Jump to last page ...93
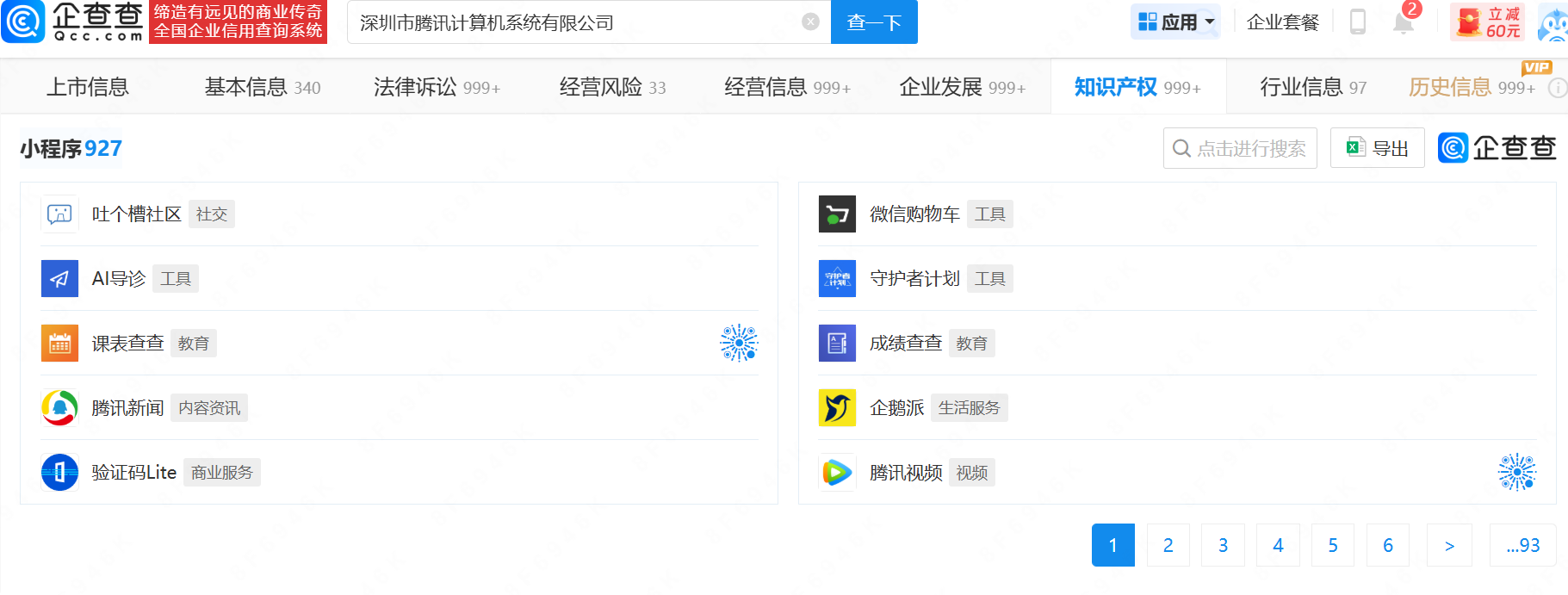The height and width of the screenshot is (595, 1568). [x=1522, y=545]
